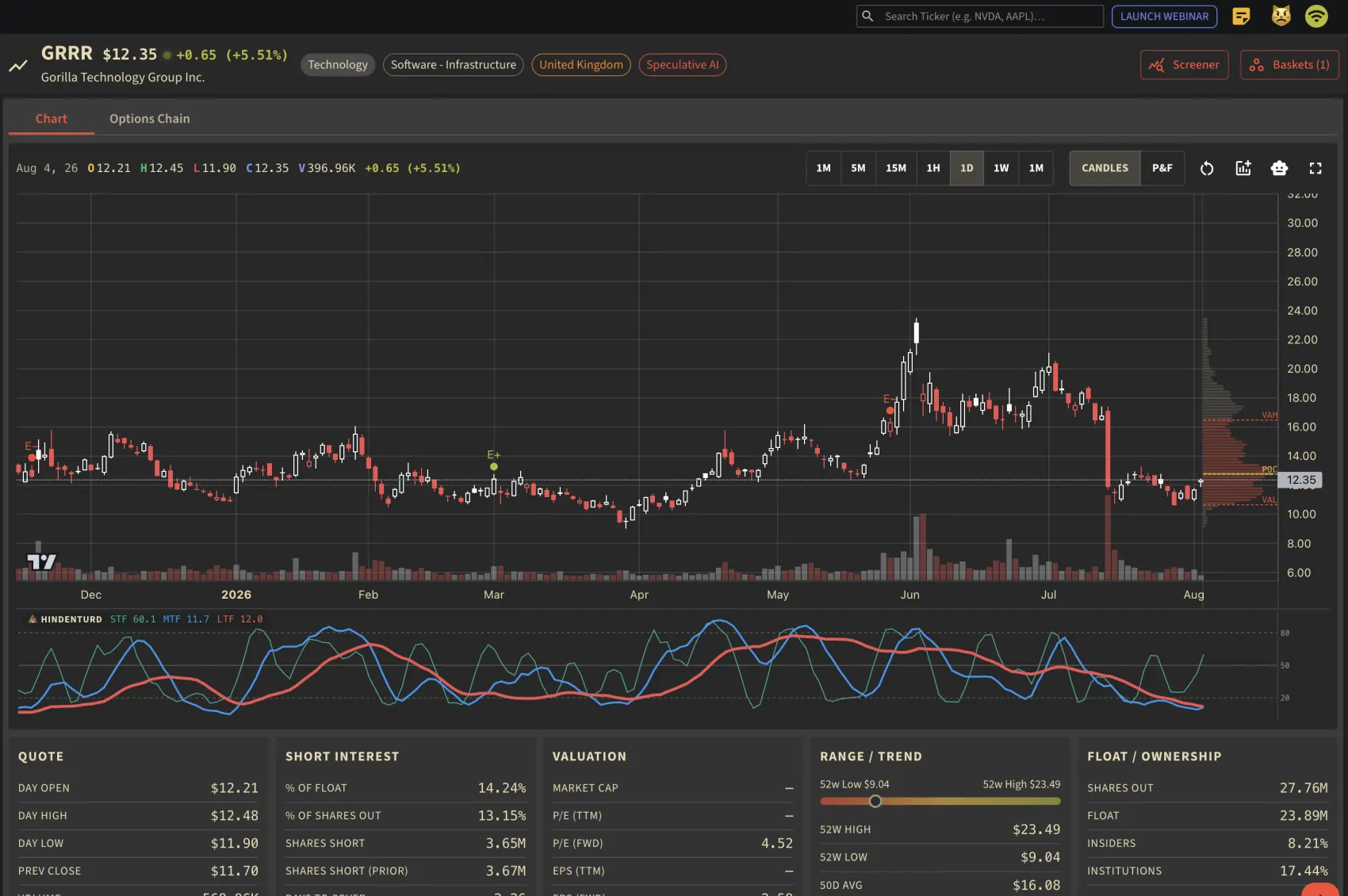Click the HINDENTURD indicator label
This screenshot has height=896, width=1348.
[x=71, y=619]
